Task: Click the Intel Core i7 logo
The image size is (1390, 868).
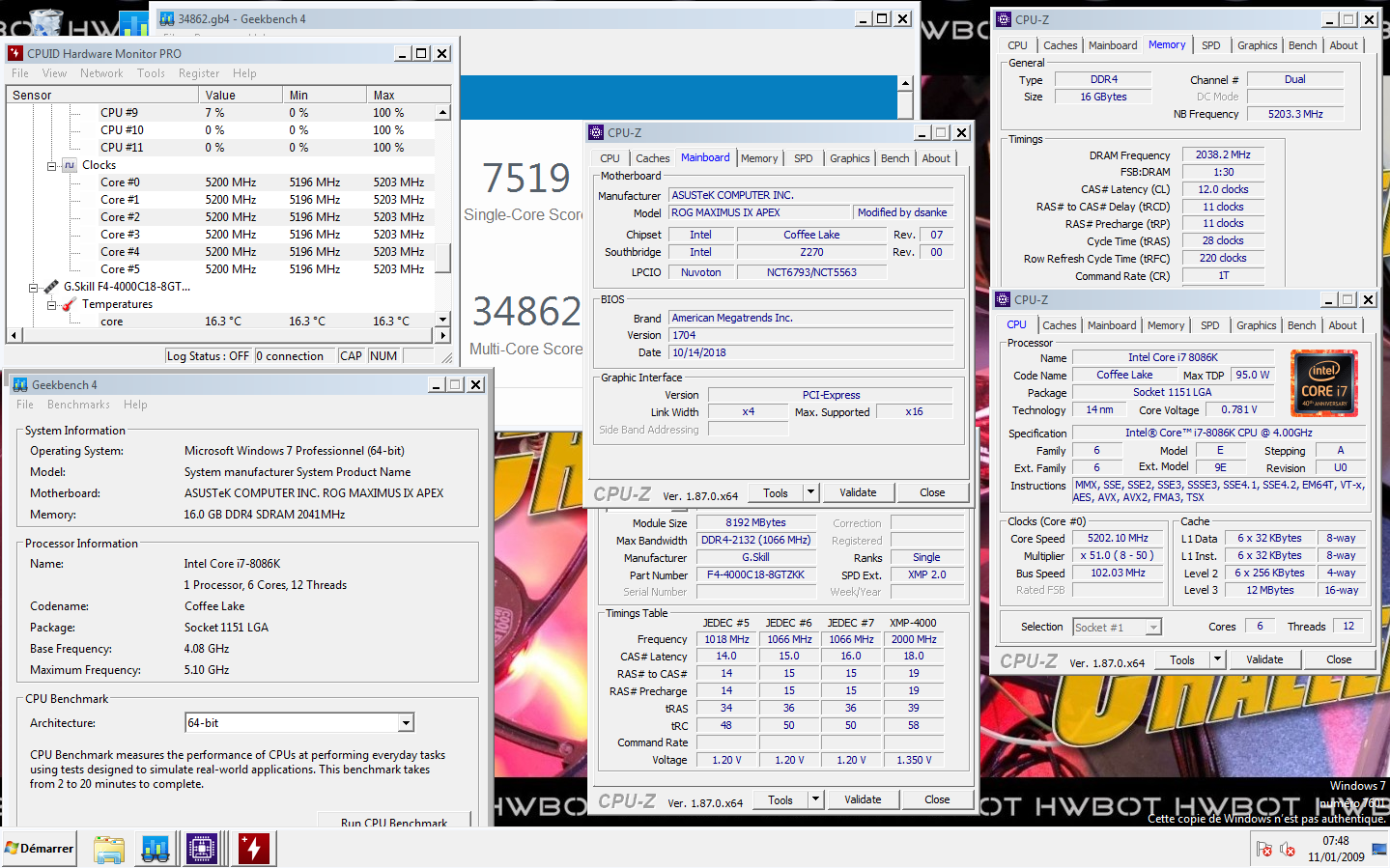Action: pos(1324,383)
